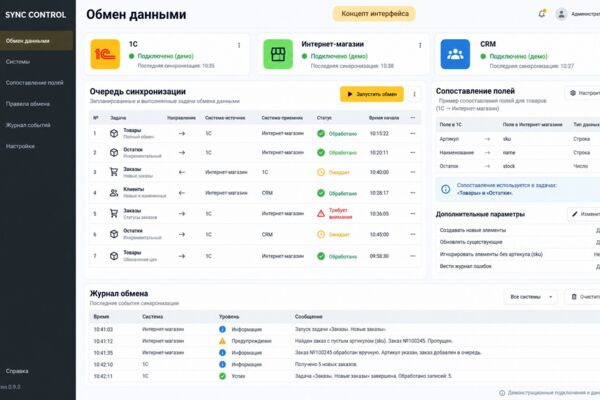Screen dimensions: 600x400
Task: Select the Артикул mapping row
Action: click(518, 139)
